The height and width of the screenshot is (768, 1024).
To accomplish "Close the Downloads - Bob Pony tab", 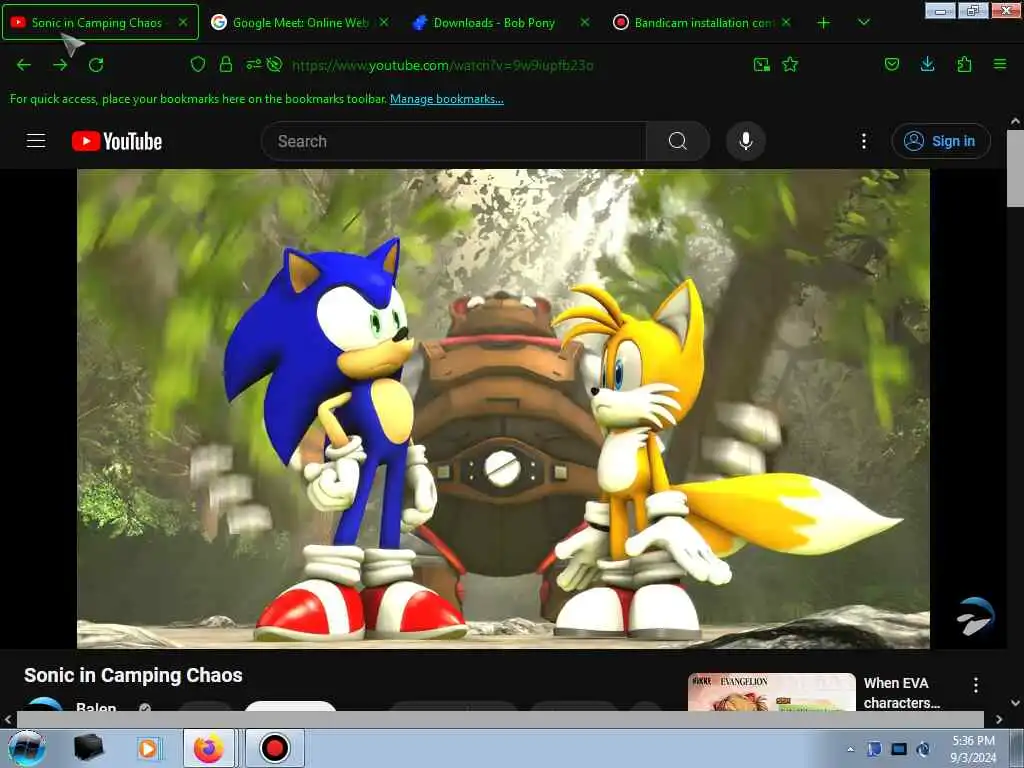I will pyautogui.click(x=584, y=22).
